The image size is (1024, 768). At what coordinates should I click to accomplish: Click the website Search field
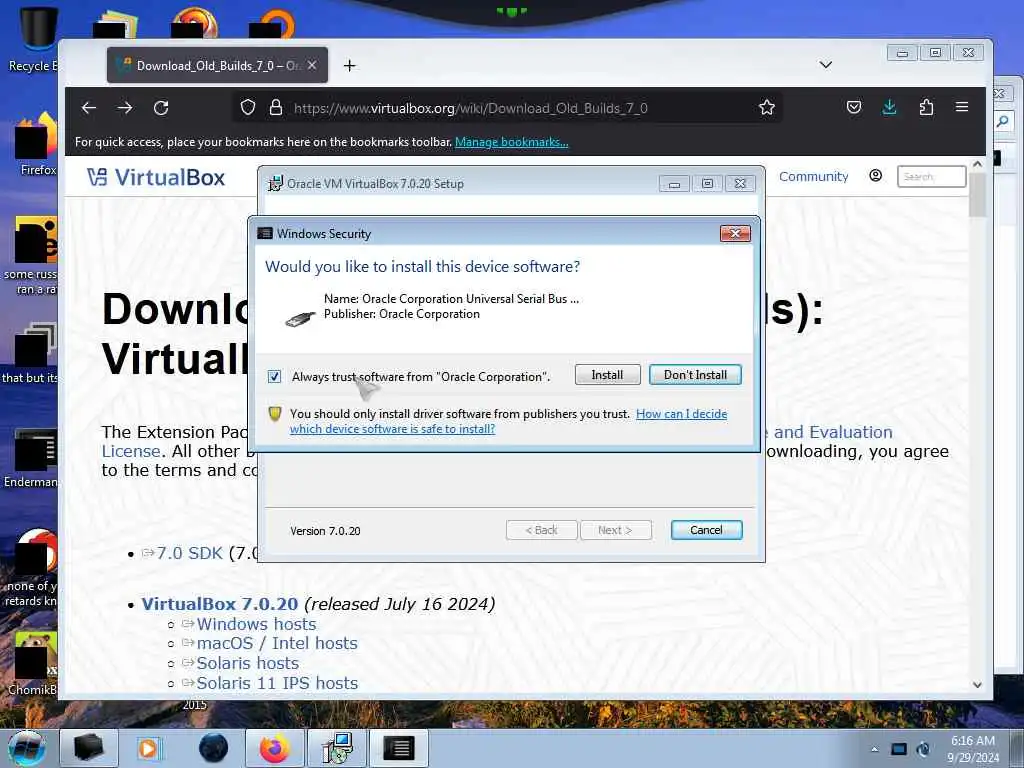tap(931, 176)
